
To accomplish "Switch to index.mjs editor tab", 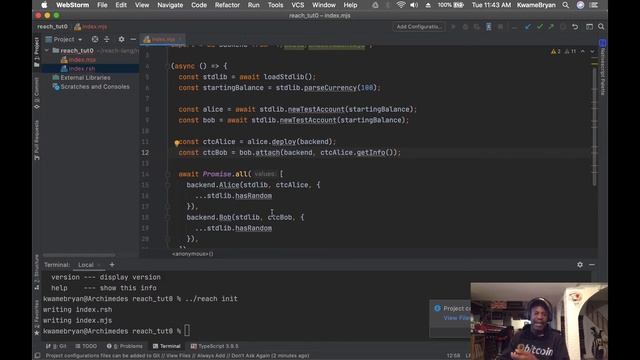I will pyautogui.click(x=162, y=39).
